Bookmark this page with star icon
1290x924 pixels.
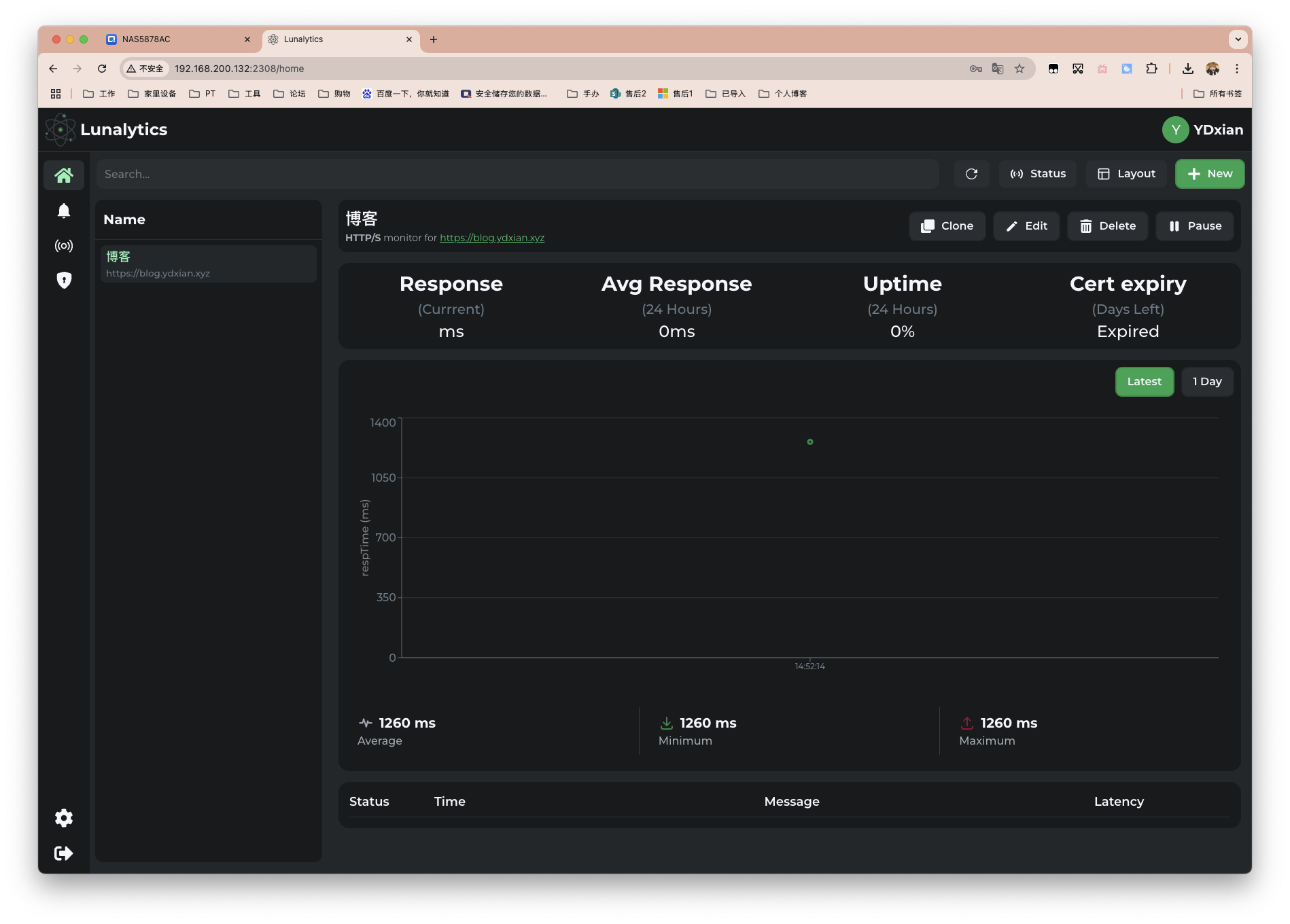tap(1019, 69)
